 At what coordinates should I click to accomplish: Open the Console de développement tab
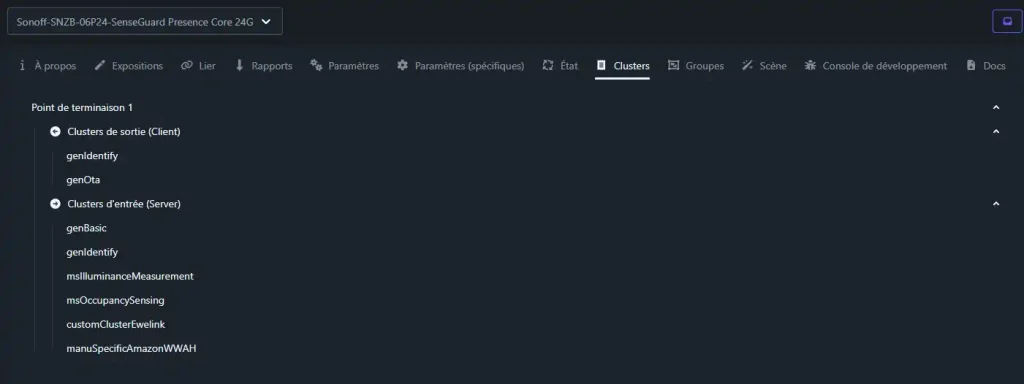[x=876, y=65]
